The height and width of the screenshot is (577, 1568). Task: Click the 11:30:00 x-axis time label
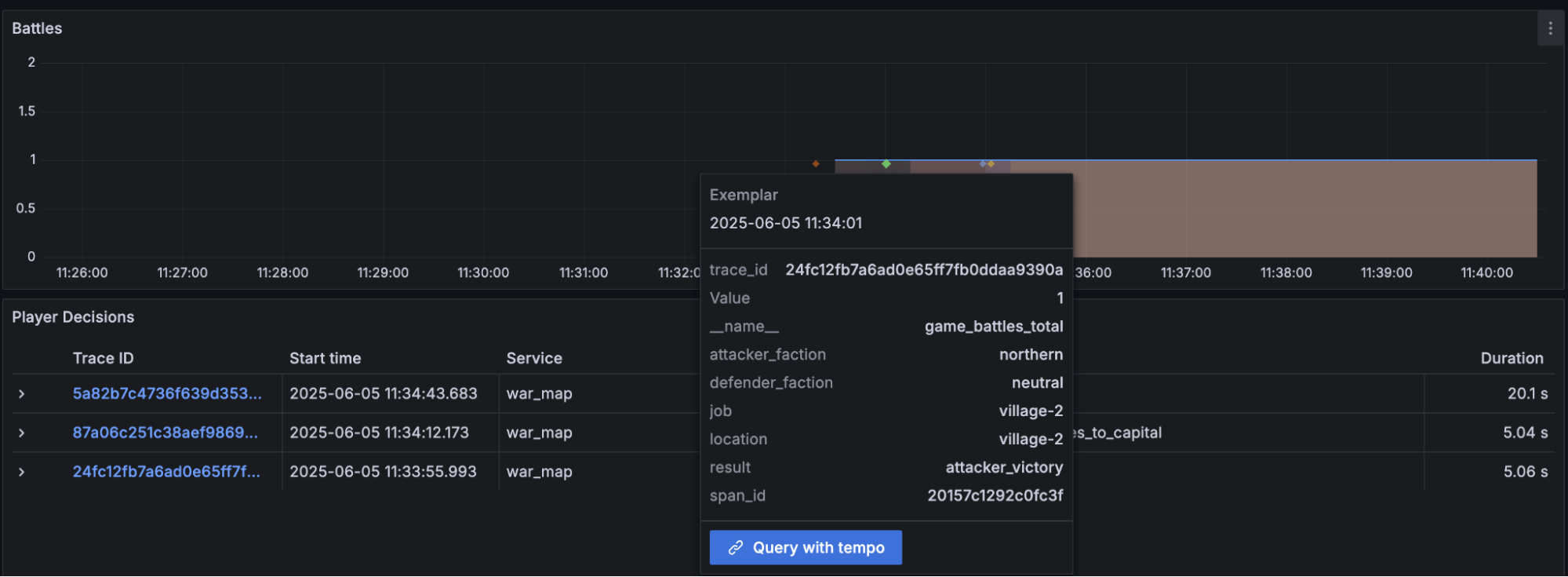(483, 272)
